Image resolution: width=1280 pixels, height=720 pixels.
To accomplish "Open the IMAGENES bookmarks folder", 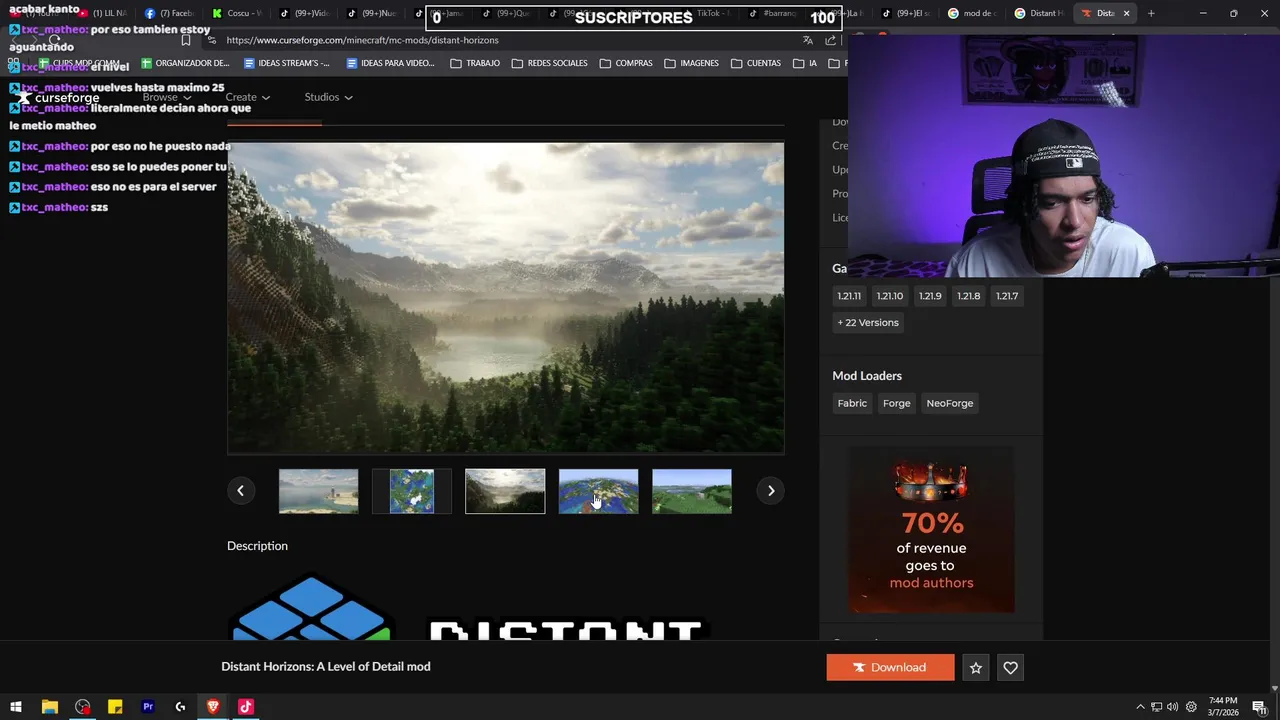I will 691,63.
